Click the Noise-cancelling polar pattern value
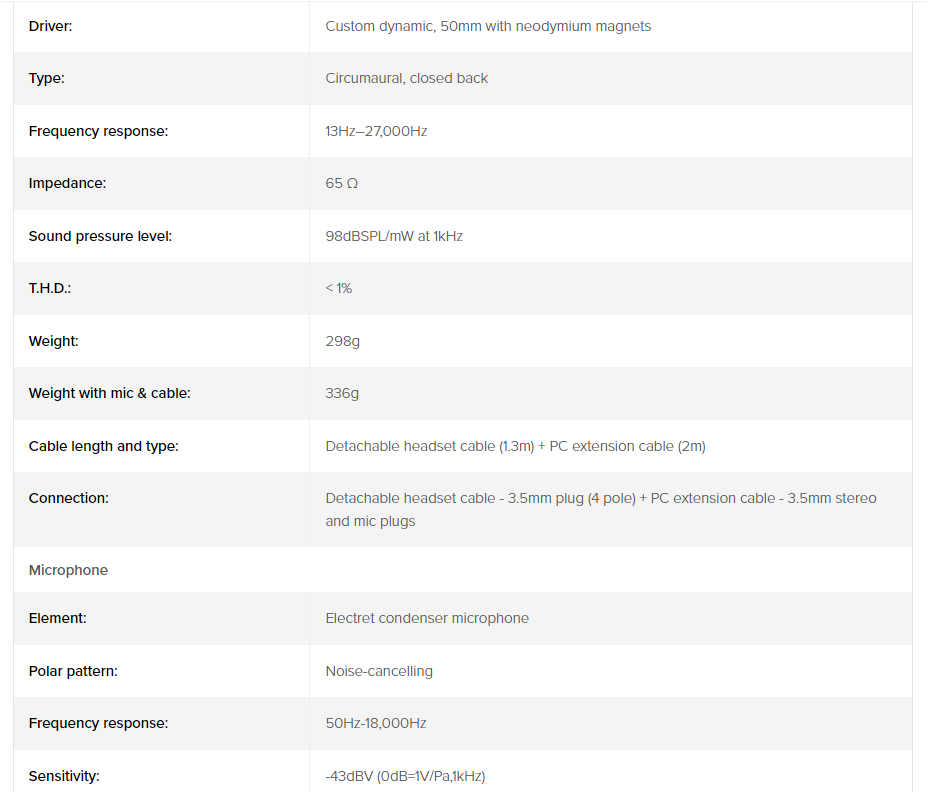 (x=379, y=671)
